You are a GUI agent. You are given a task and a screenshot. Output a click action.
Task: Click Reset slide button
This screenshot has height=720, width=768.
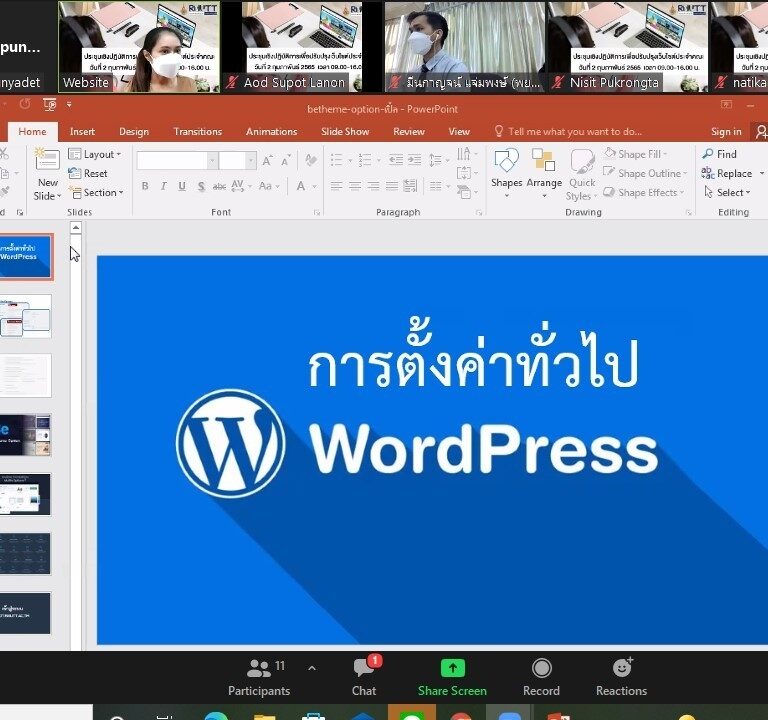coord(88,173)
